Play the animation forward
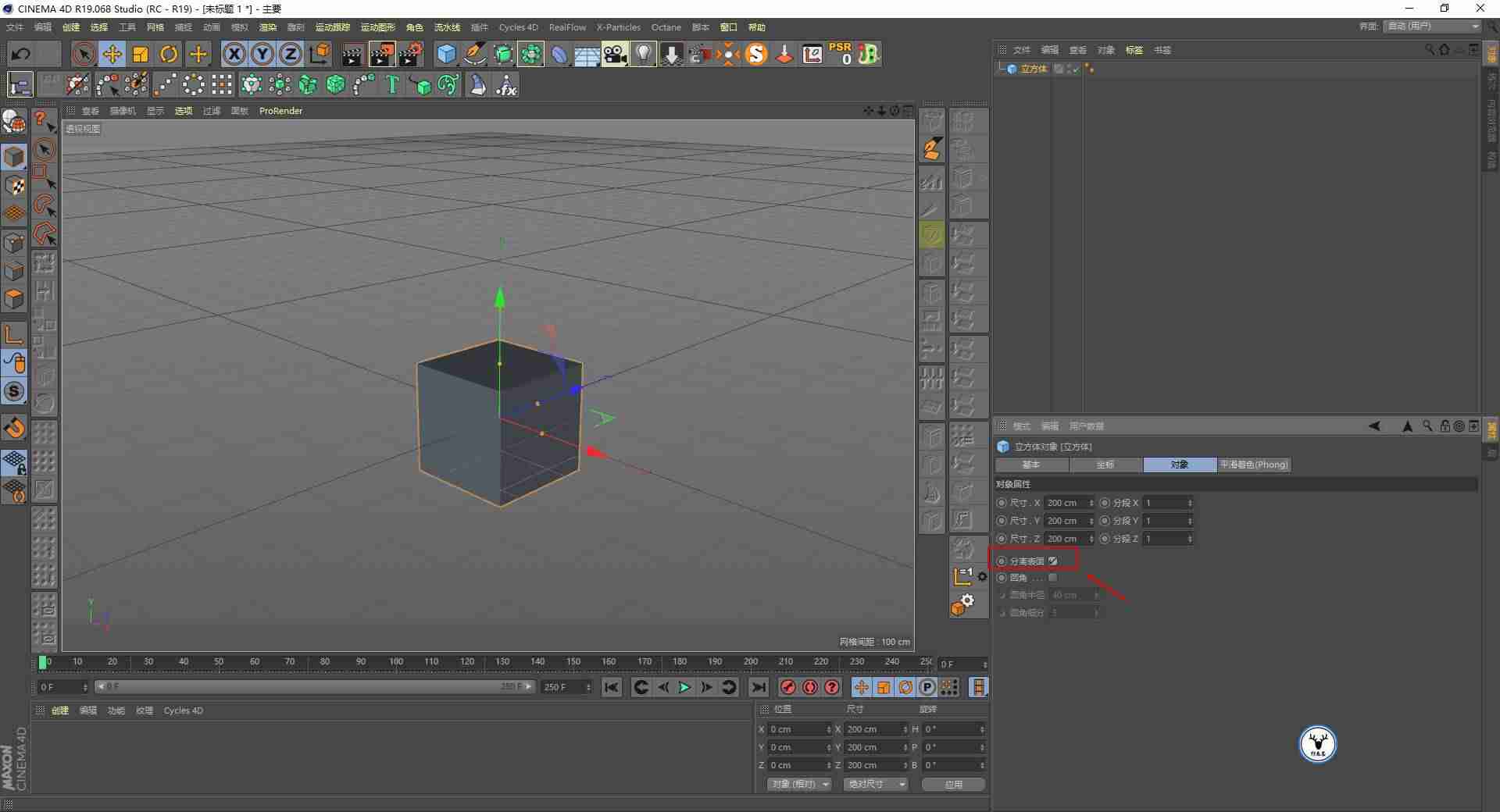Screen dimensions: 1500x812 (684, 687)
